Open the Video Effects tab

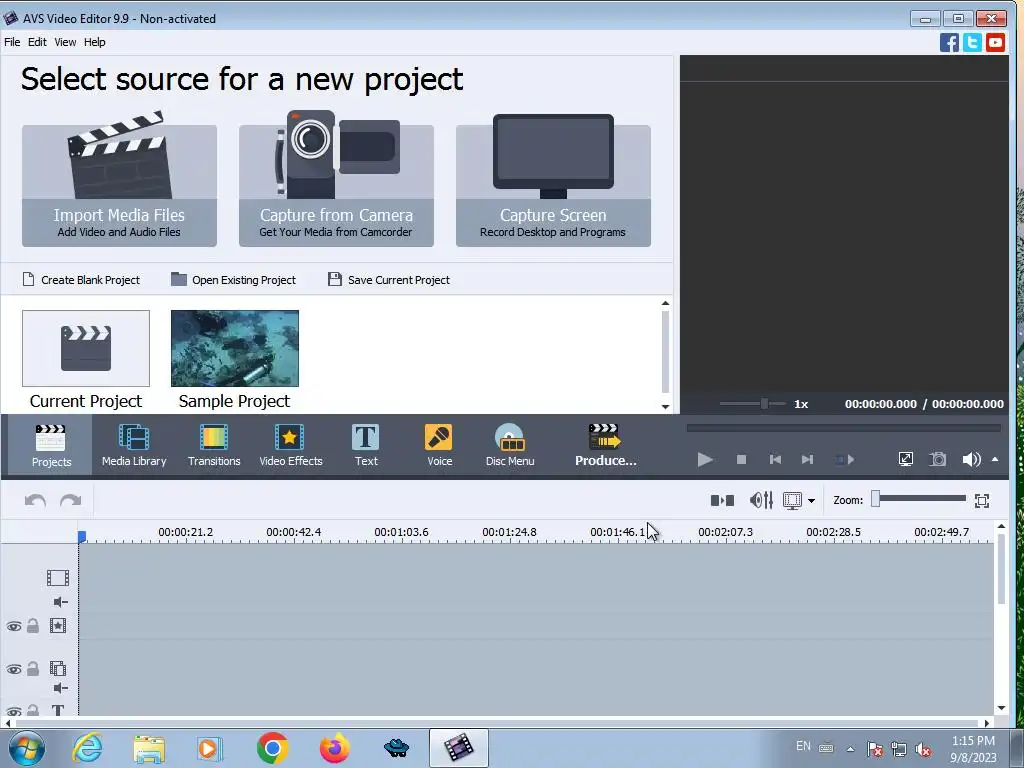tap(291, 445)
